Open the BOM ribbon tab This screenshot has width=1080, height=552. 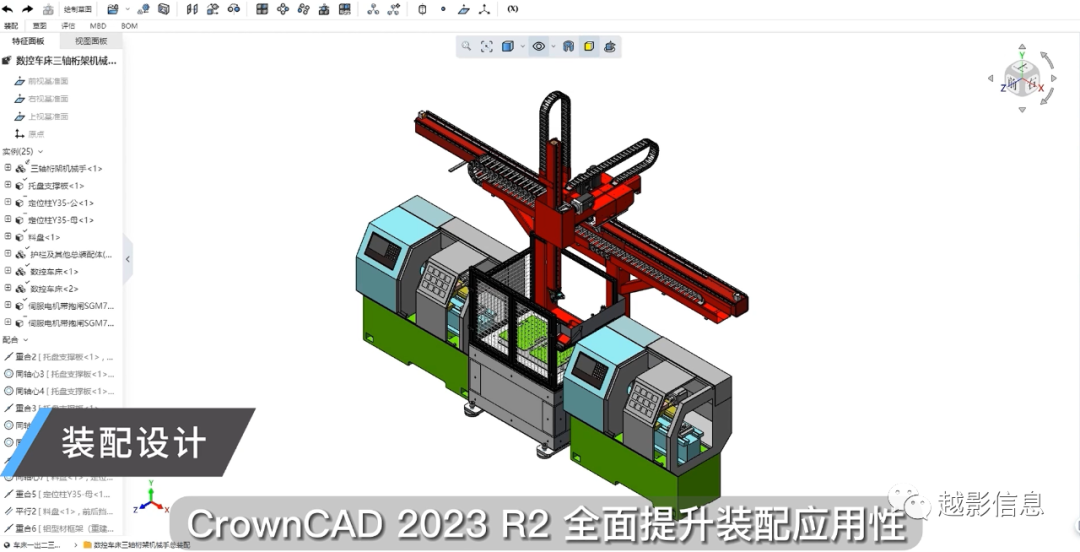129,25
